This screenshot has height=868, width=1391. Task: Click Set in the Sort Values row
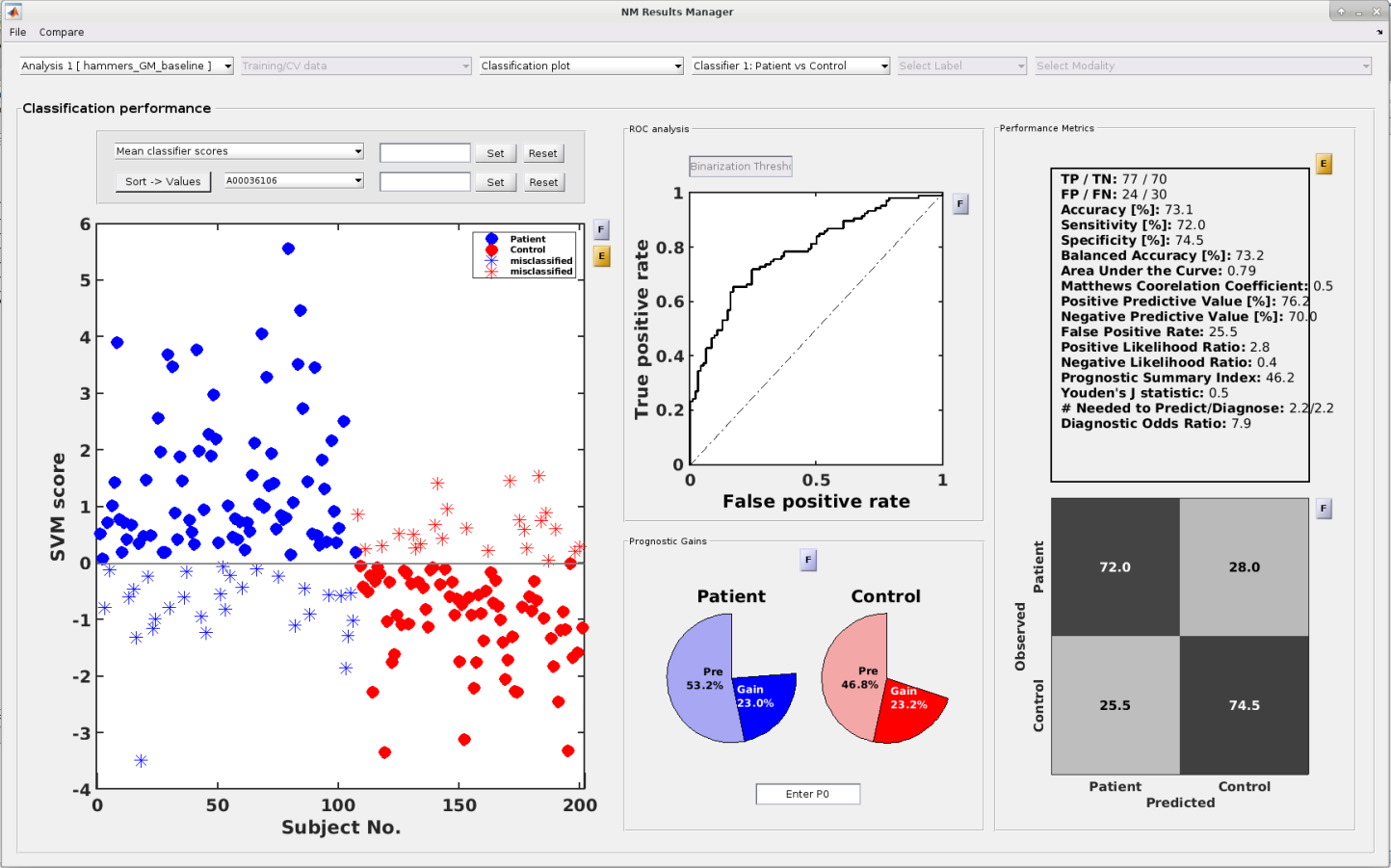coord(495,182)
